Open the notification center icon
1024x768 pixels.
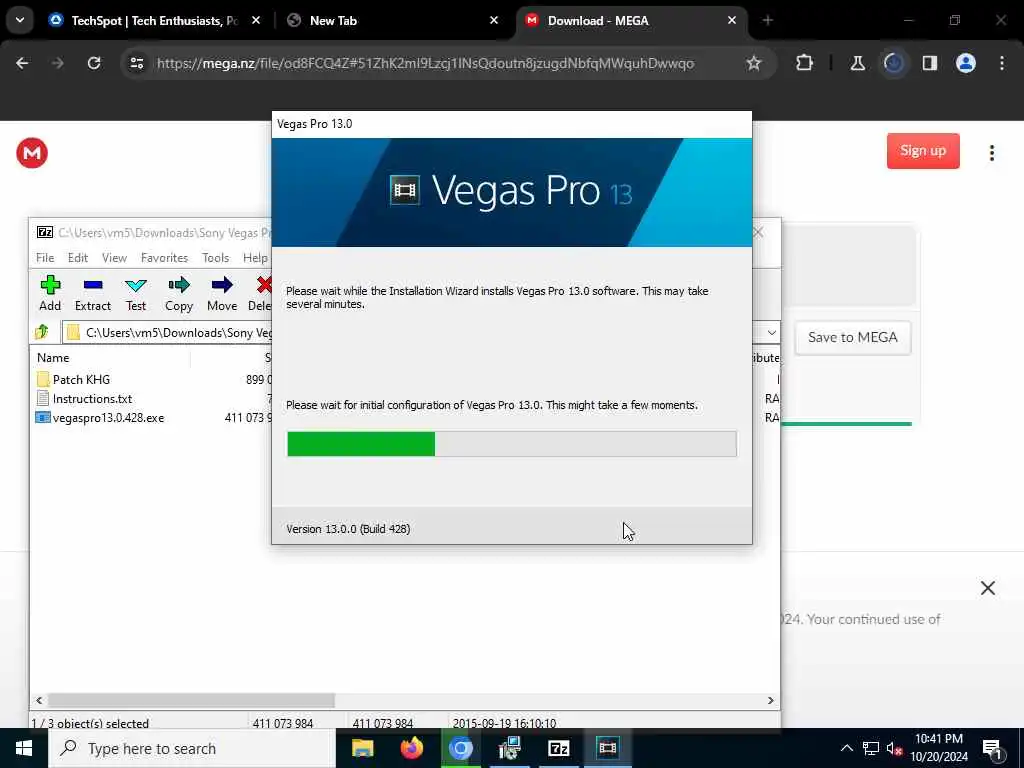point(992,748)
